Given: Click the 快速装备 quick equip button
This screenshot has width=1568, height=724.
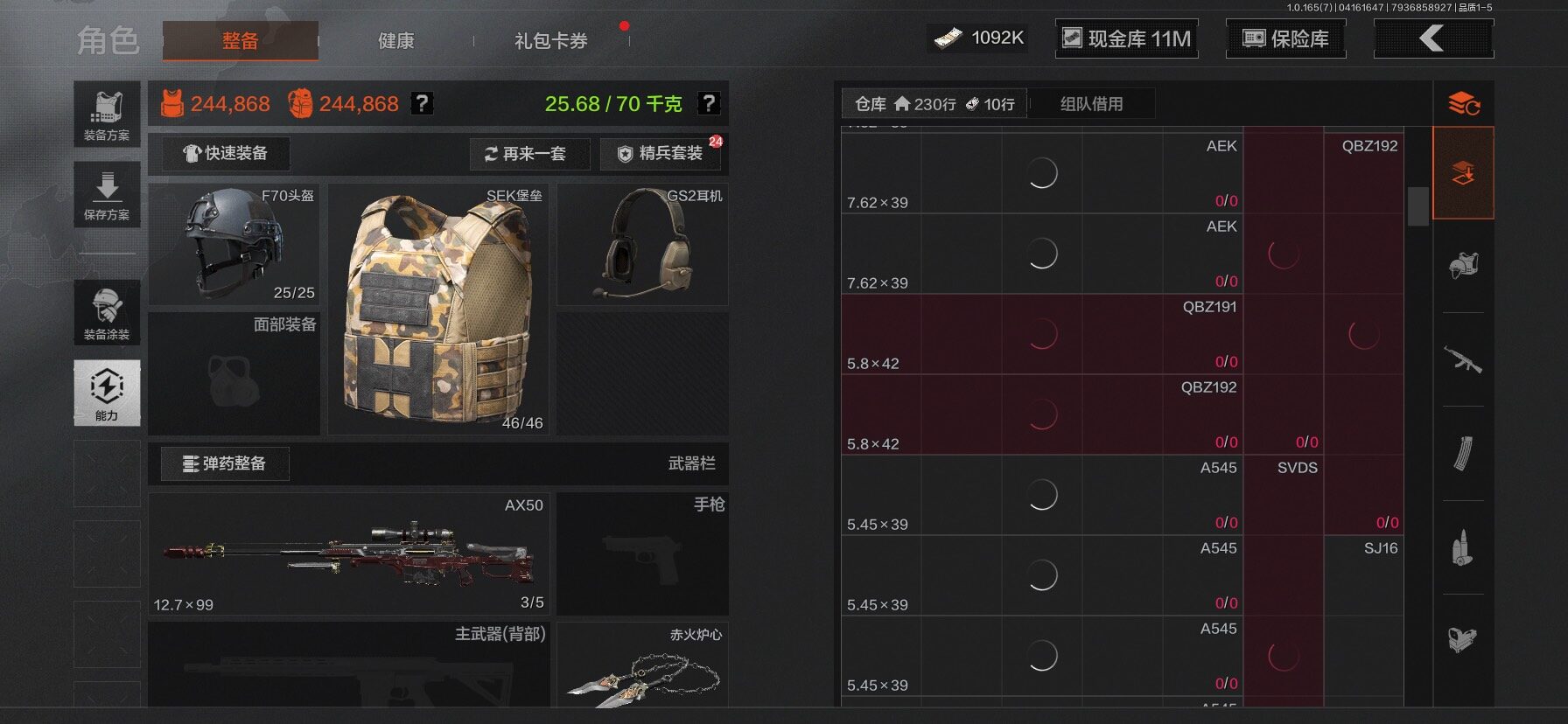Looking at the screenshot, I should point(226,154).
